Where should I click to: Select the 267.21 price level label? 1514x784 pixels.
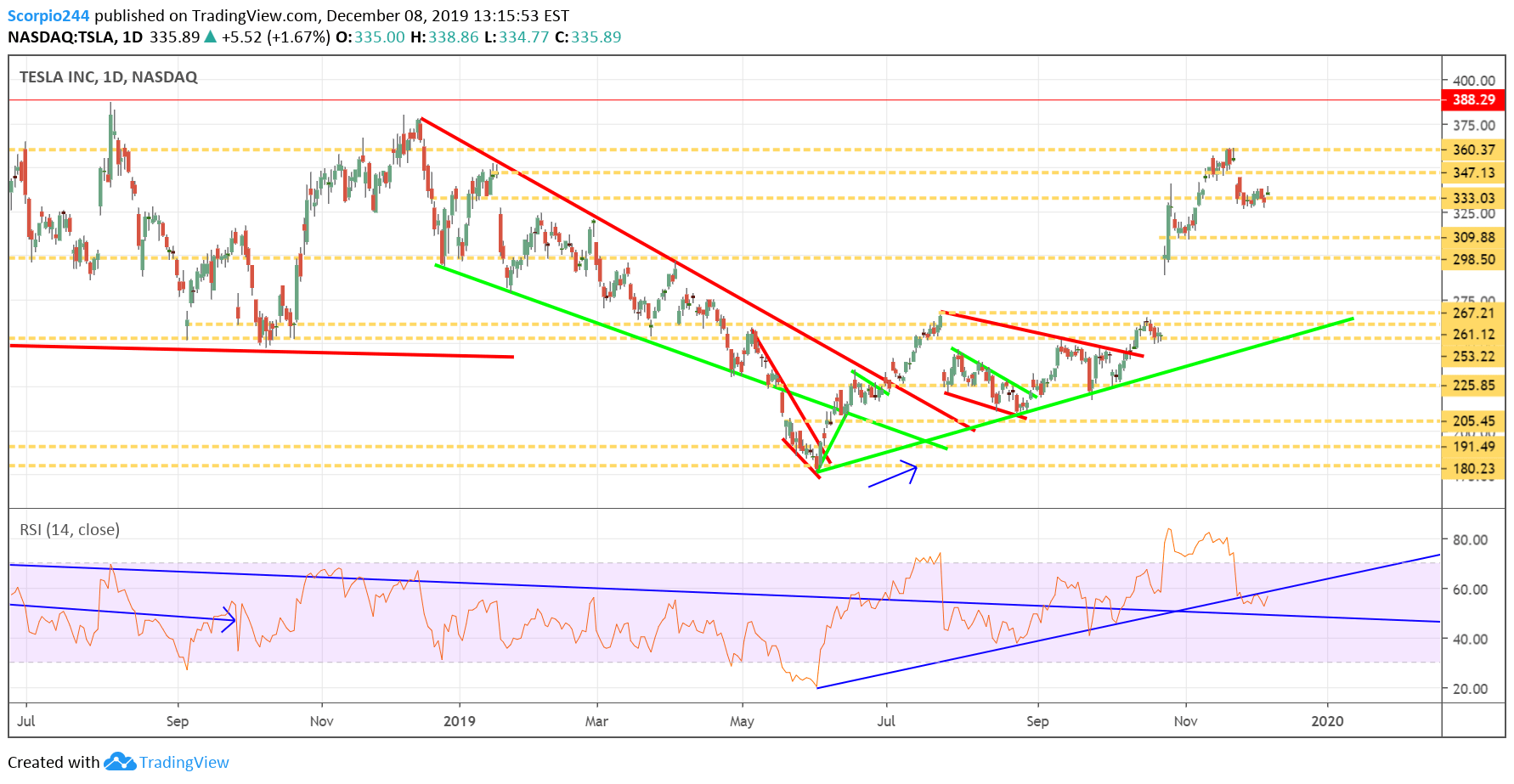(1473, 313)
